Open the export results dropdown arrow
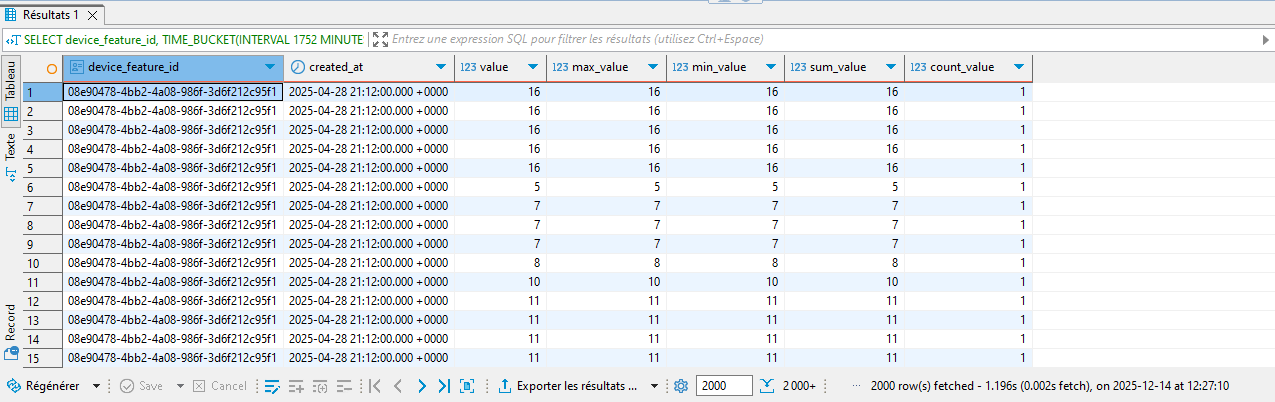 coord(654,386)
